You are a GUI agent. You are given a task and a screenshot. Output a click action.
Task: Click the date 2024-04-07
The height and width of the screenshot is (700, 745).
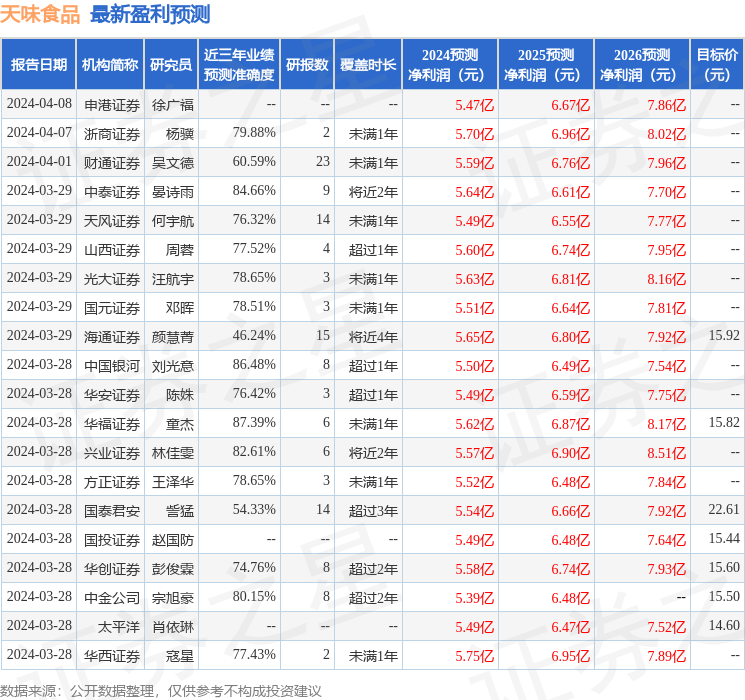click(39, 132)
